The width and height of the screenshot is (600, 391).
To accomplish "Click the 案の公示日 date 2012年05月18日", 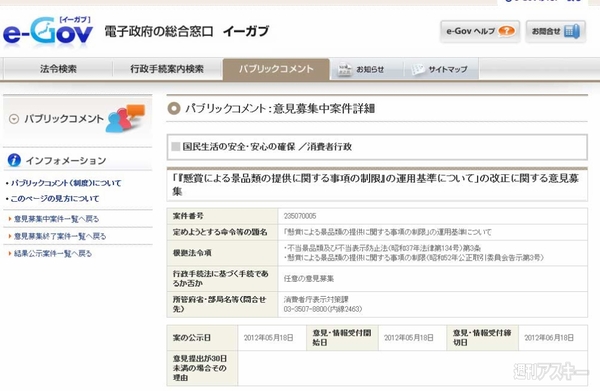I will [269, 338].
